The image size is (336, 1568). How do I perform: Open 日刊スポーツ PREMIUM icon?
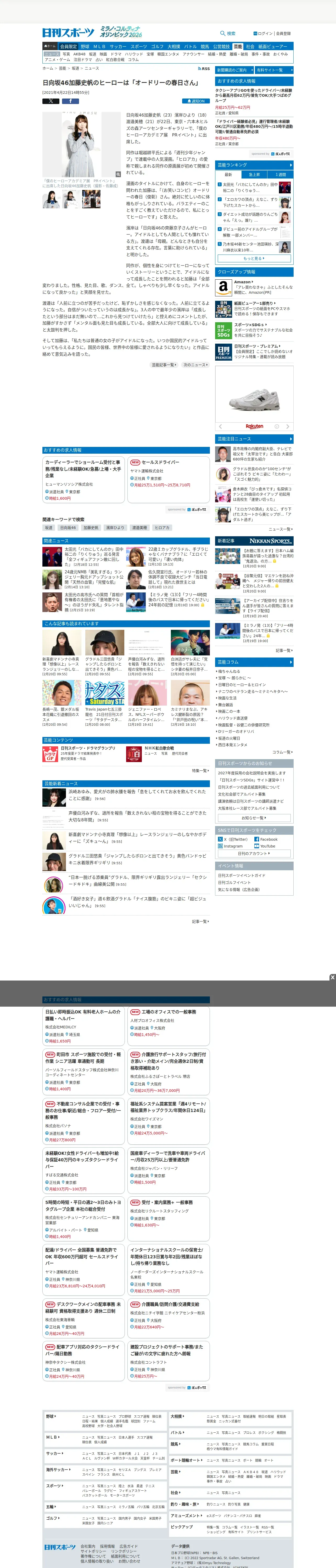[x=223, y=353]
